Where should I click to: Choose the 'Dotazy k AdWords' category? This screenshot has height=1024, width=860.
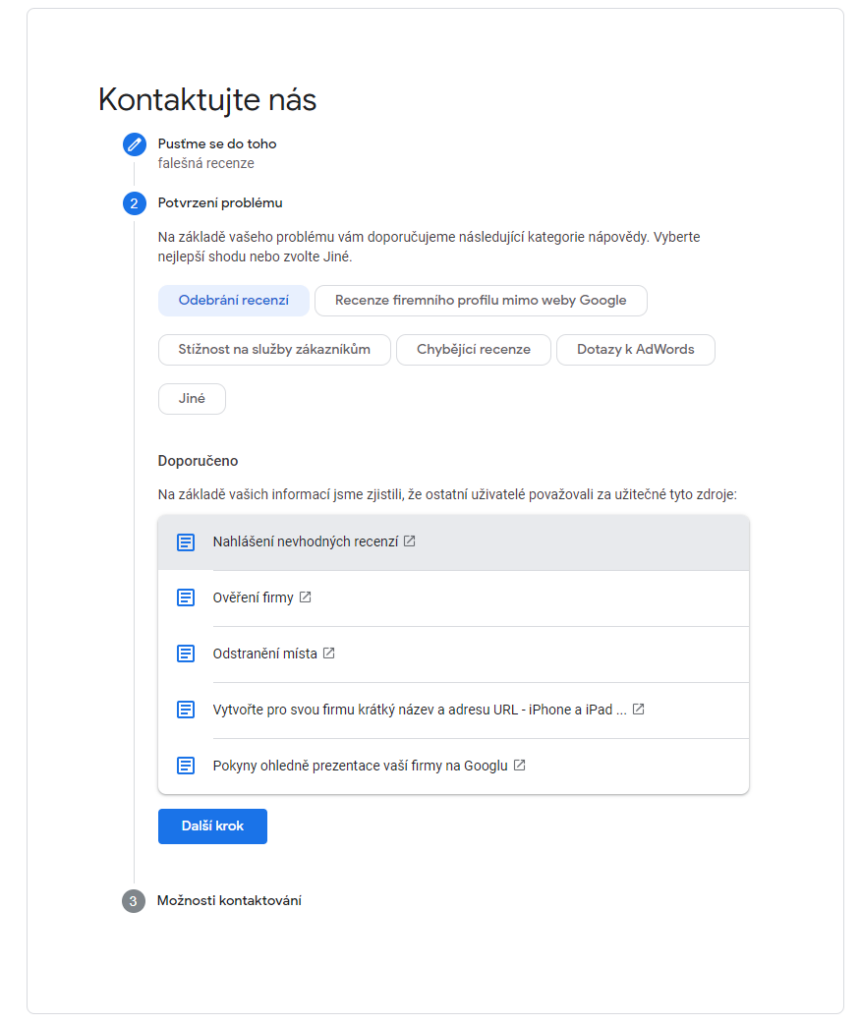coord(635,349)
